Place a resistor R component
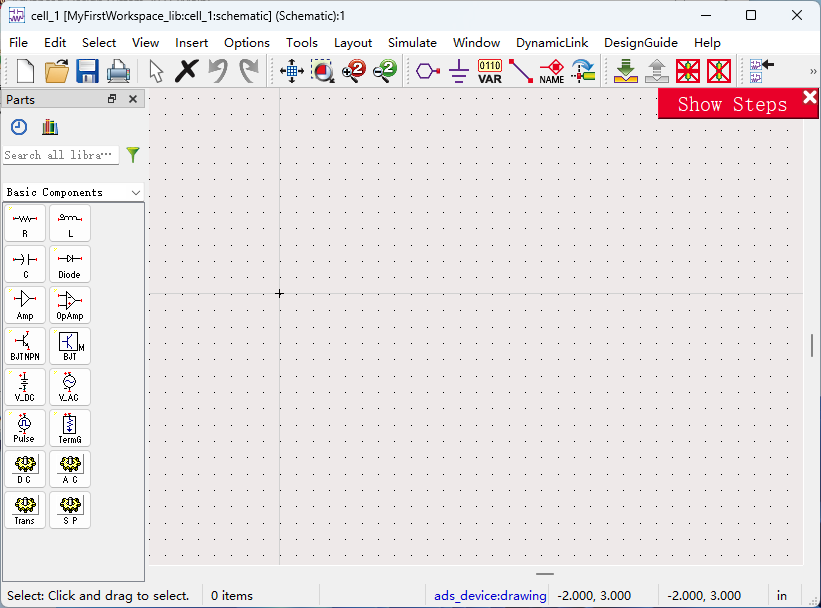 point(25,223)
